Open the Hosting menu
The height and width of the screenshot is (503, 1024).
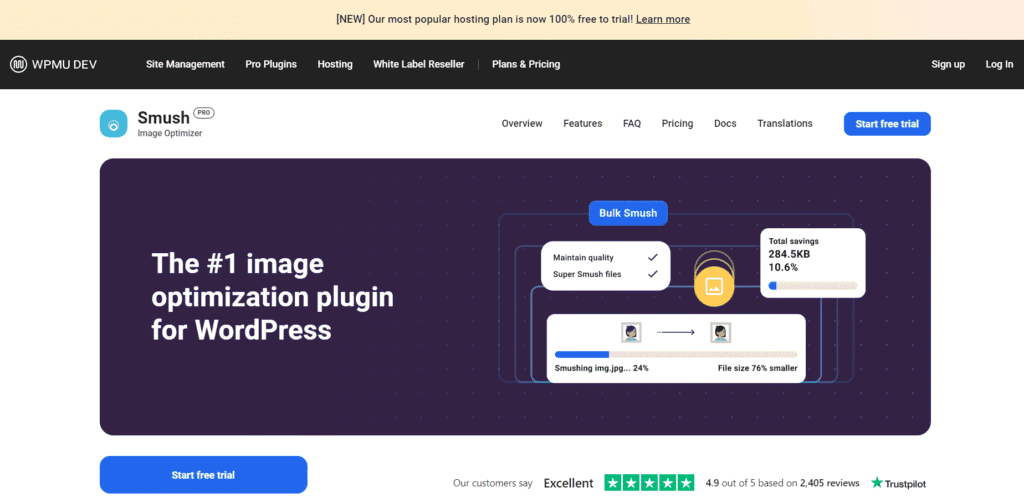pos(335,64)
